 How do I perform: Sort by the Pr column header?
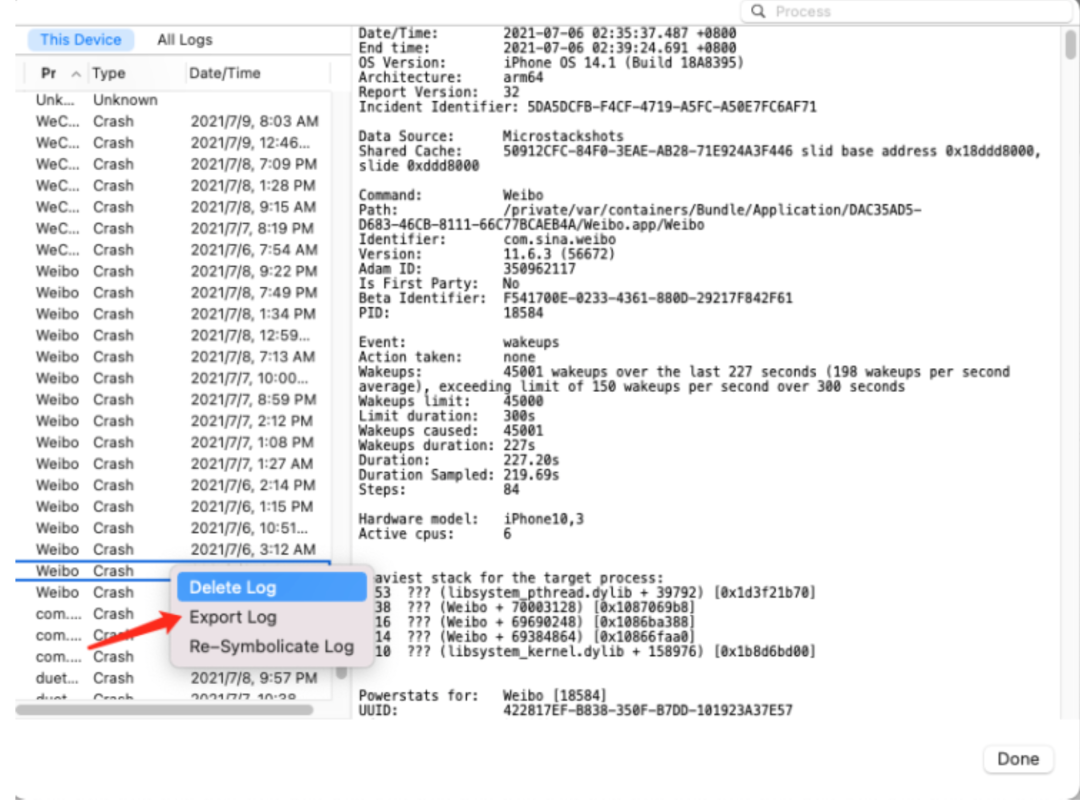pyautogui.click(x=48, y=73)
